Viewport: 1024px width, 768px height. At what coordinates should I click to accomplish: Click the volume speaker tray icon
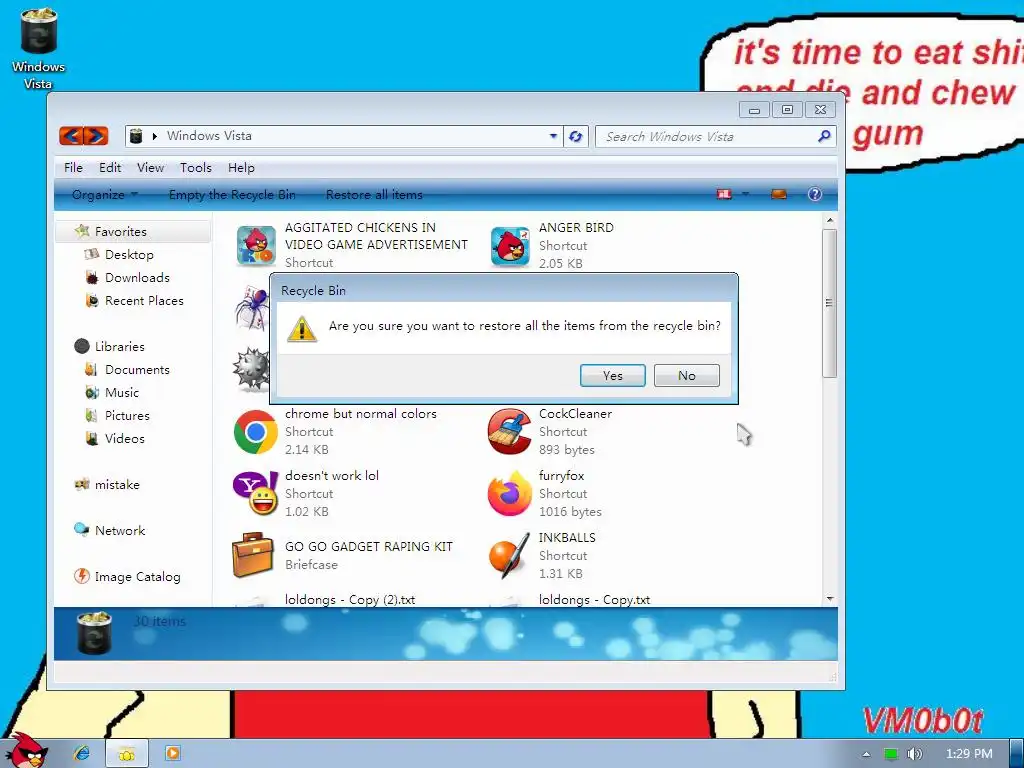pyautogui.click(x=914, y=754)
